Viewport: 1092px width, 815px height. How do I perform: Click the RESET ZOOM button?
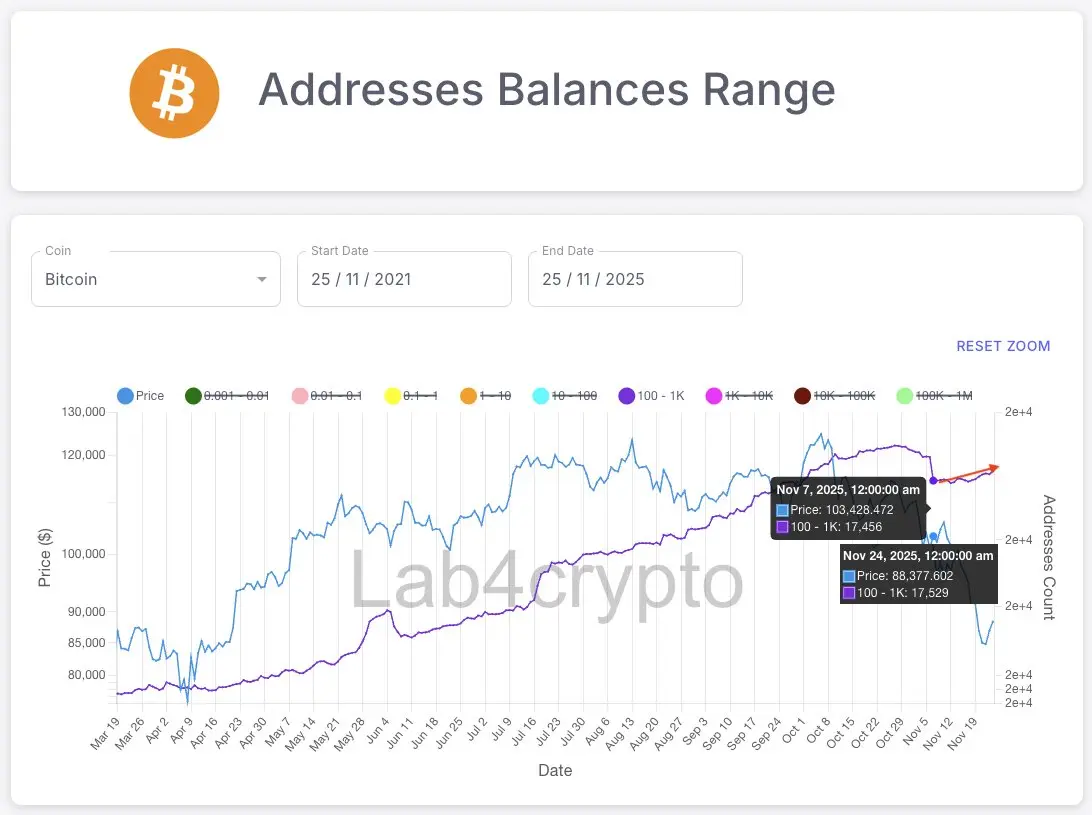[x=1003, y=346]
